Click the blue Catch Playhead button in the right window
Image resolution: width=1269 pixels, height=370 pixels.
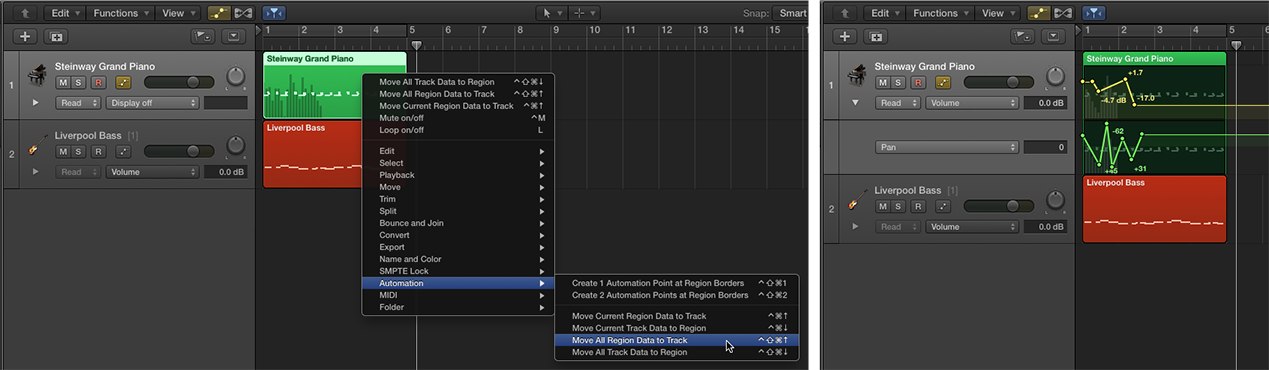coord(1093,13)
